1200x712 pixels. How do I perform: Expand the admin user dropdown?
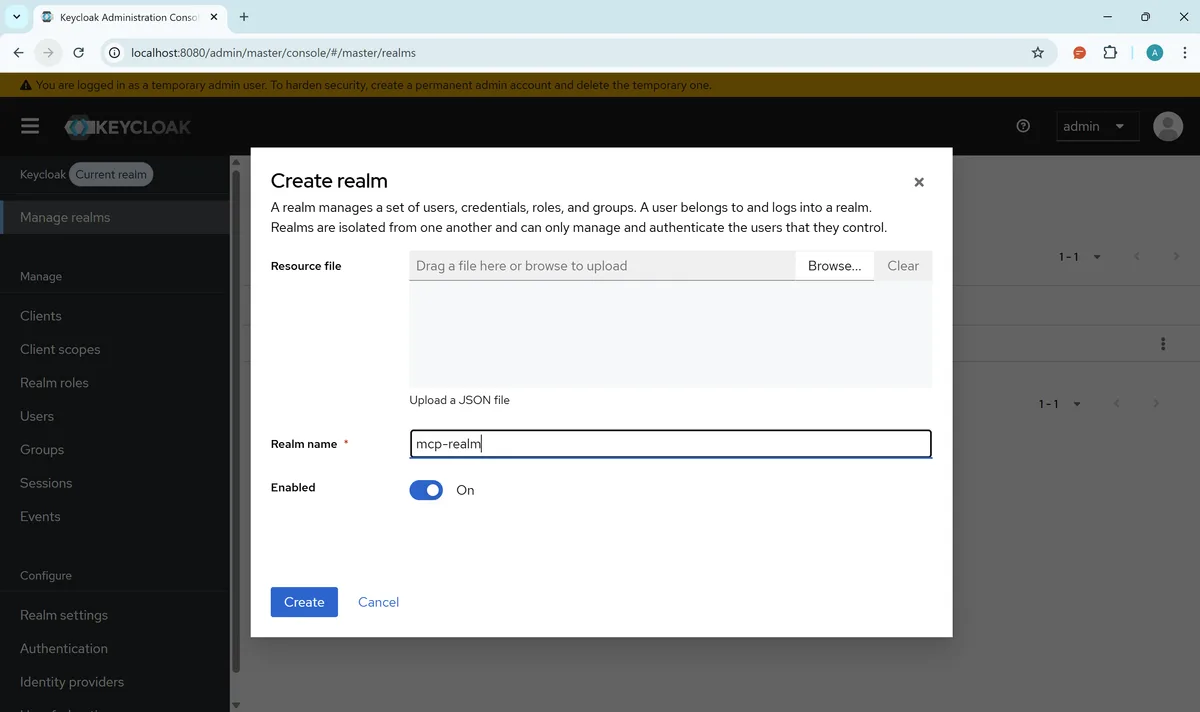click(1097, 126)
